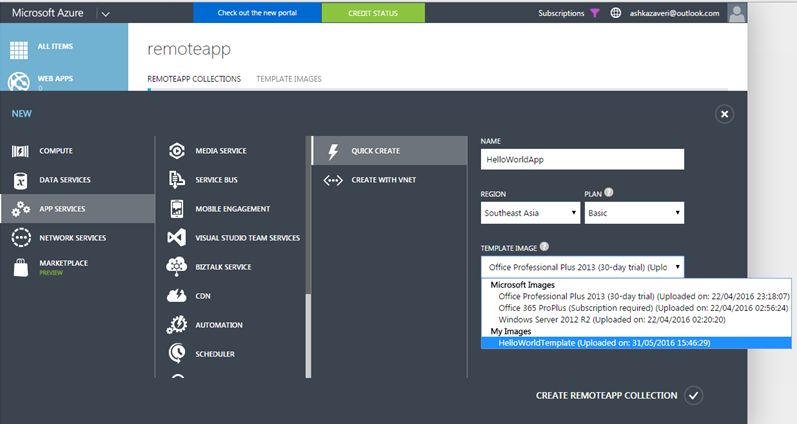Image resolution: width=797 pixels, height=424 pixels.
Task: Click the Automation gear icon
Action: (x=177, y=325)
